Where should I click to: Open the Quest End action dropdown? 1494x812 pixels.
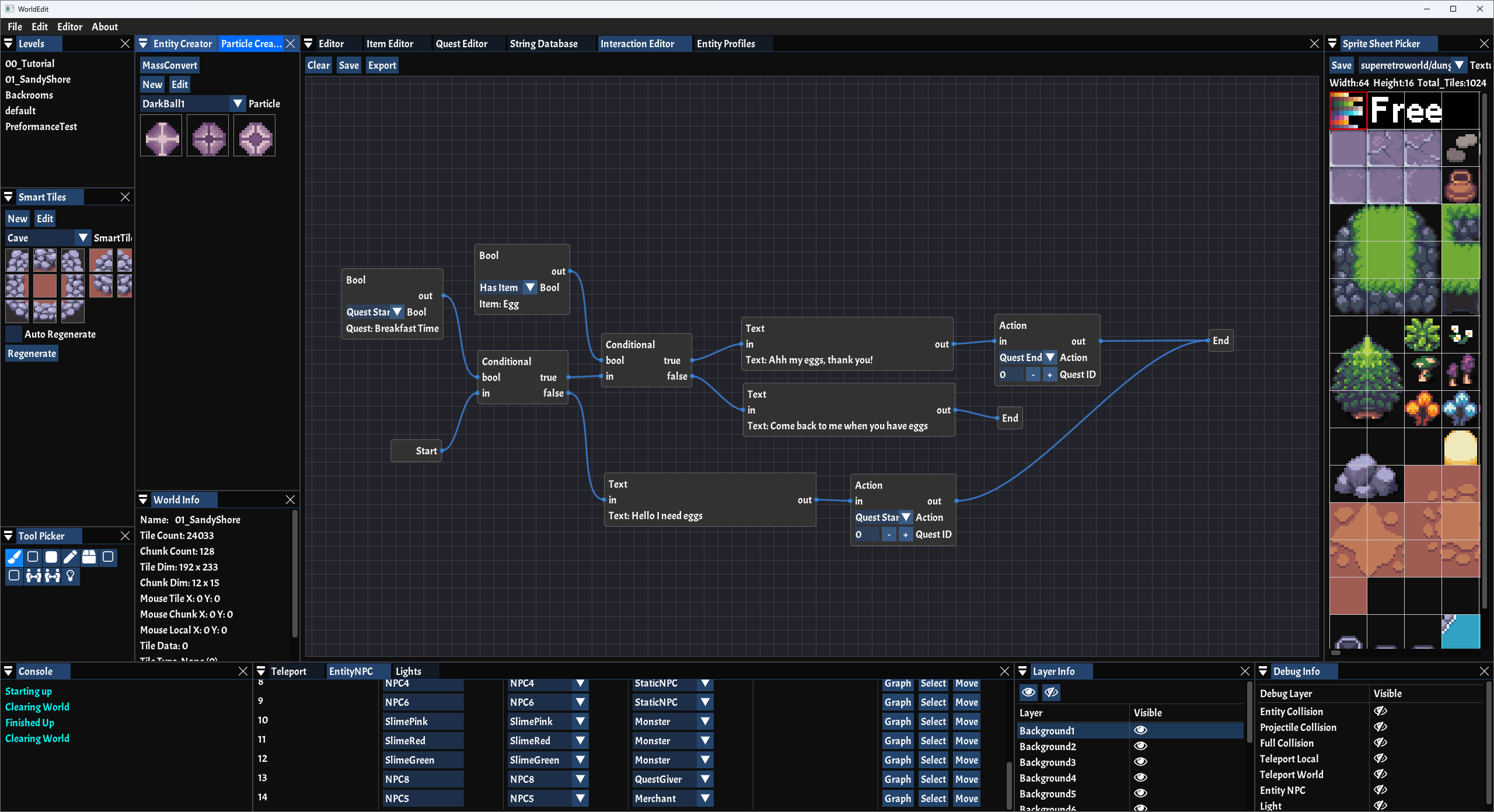click(x=1027, y=358)
